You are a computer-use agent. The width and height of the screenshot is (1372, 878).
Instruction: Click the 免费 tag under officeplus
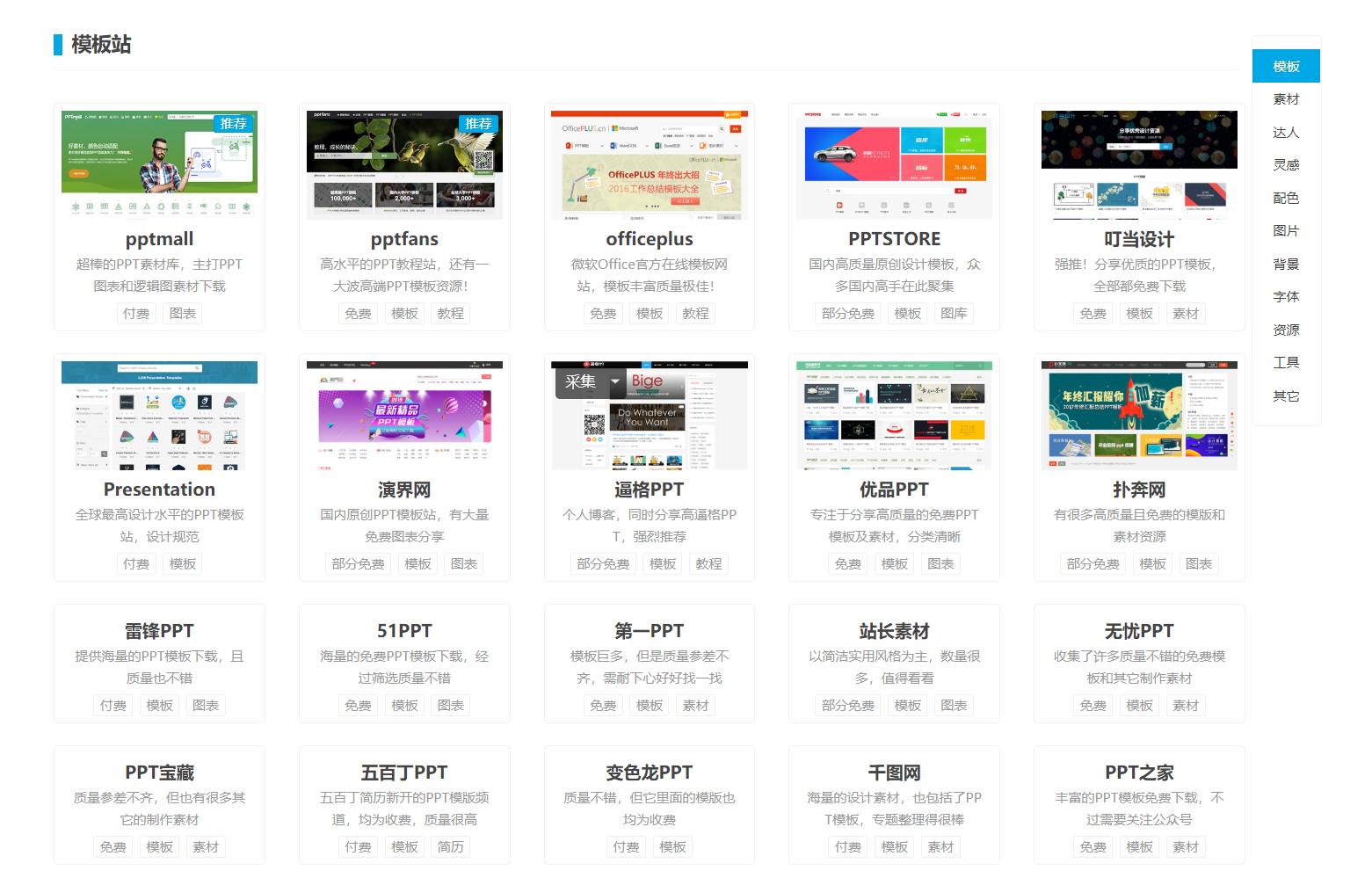point(603,314)
